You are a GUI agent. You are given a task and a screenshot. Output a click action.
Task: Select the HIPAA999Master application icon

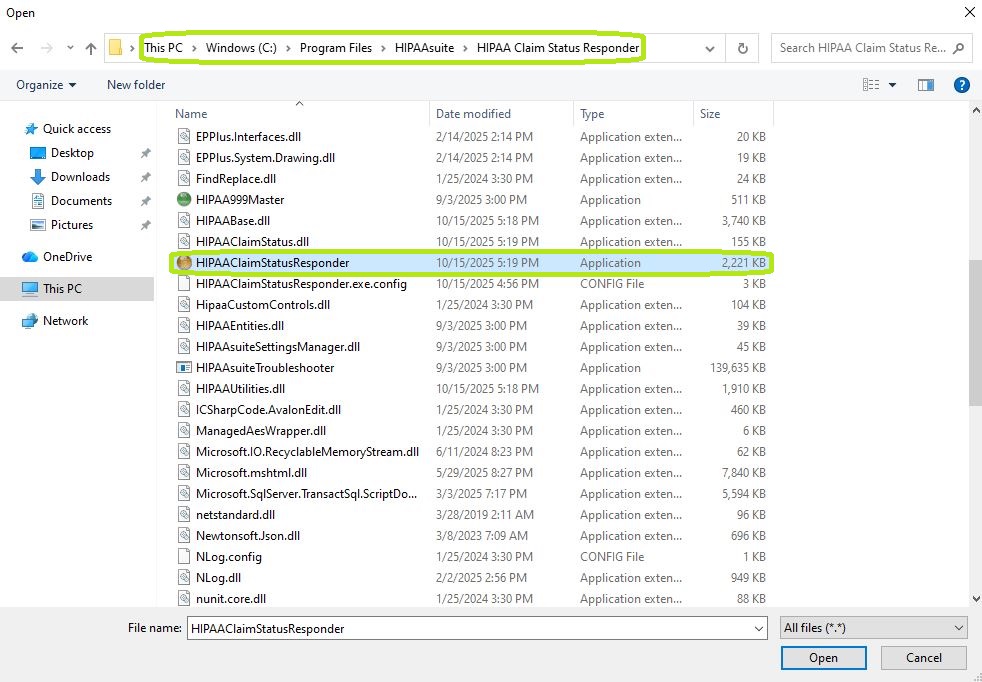(183, 200)
